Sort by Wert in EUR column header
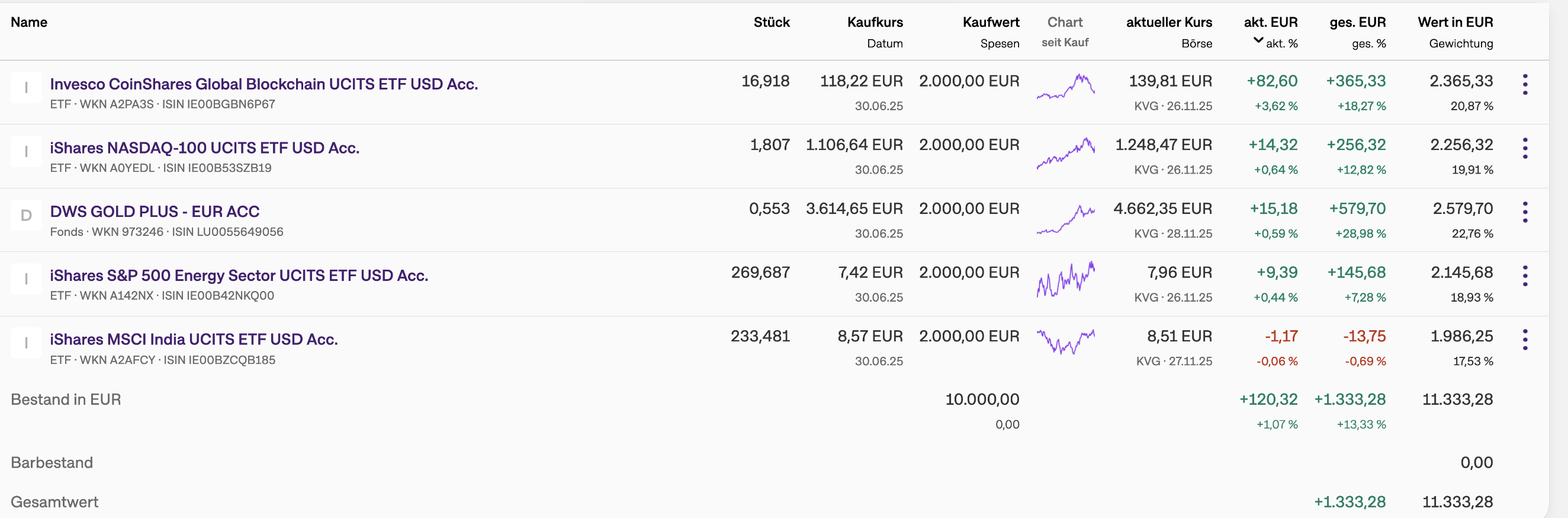Screen dimensions: 1568x518 tap(1455, 23)
